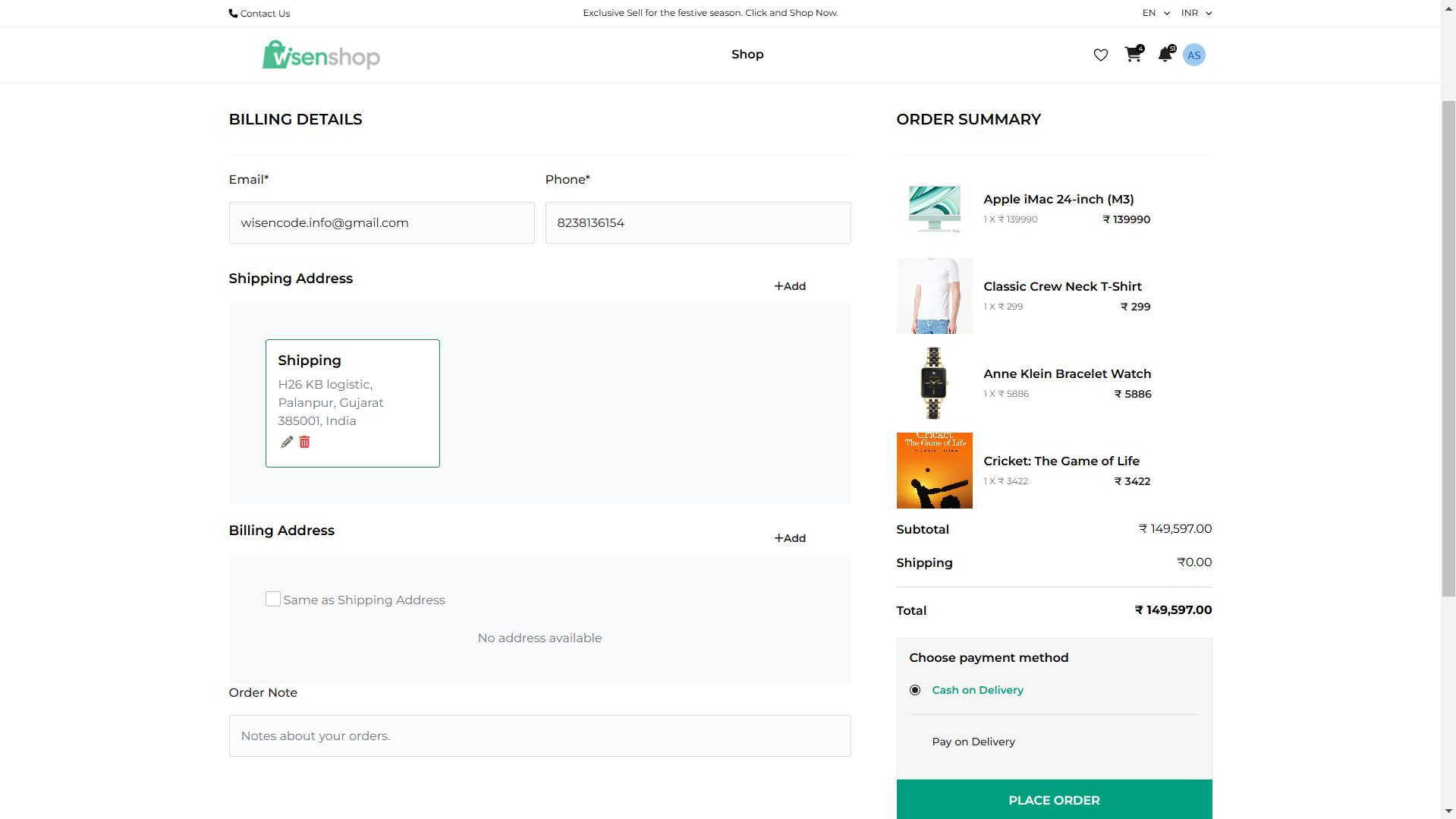Choose Pay on Delivery payment option

(x=973, y=742)
